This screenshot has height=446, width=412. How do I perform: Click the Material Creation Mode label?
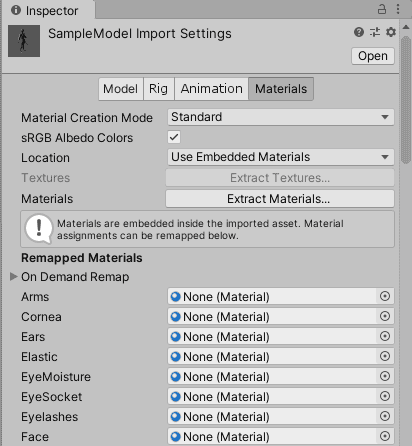pyautogui.click(x=87, y=118)
